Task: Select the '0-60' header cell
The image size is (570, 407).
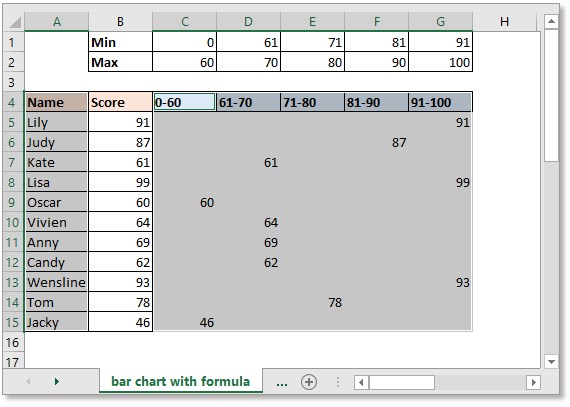Action: point(185,102)
